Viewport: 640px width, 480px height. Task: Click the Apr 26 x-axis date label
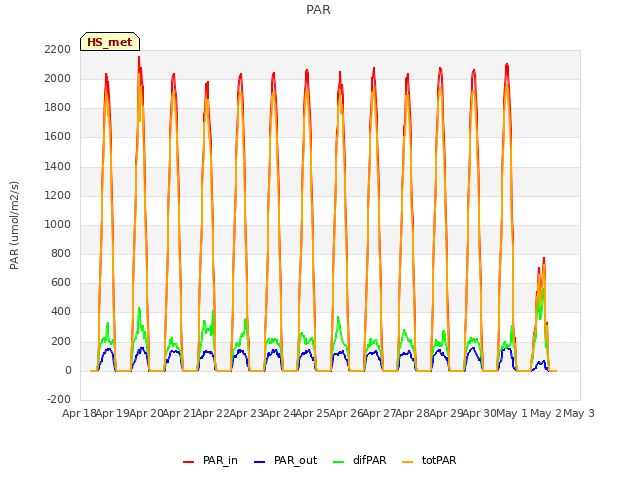pos(346,413)
